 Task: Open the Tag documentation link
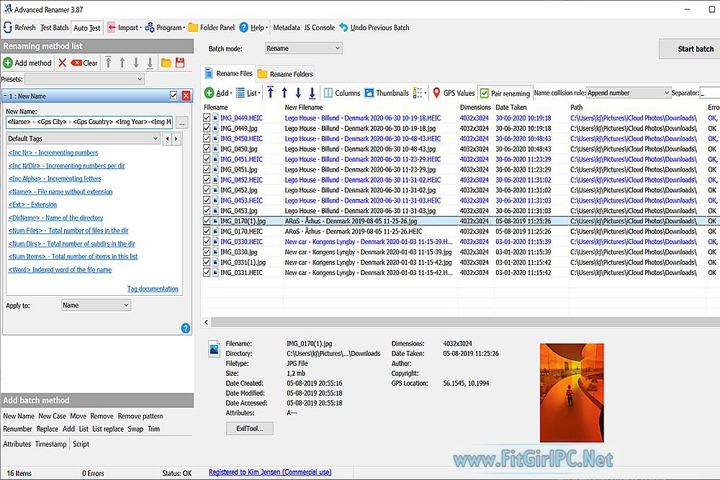tap(152, 289)
